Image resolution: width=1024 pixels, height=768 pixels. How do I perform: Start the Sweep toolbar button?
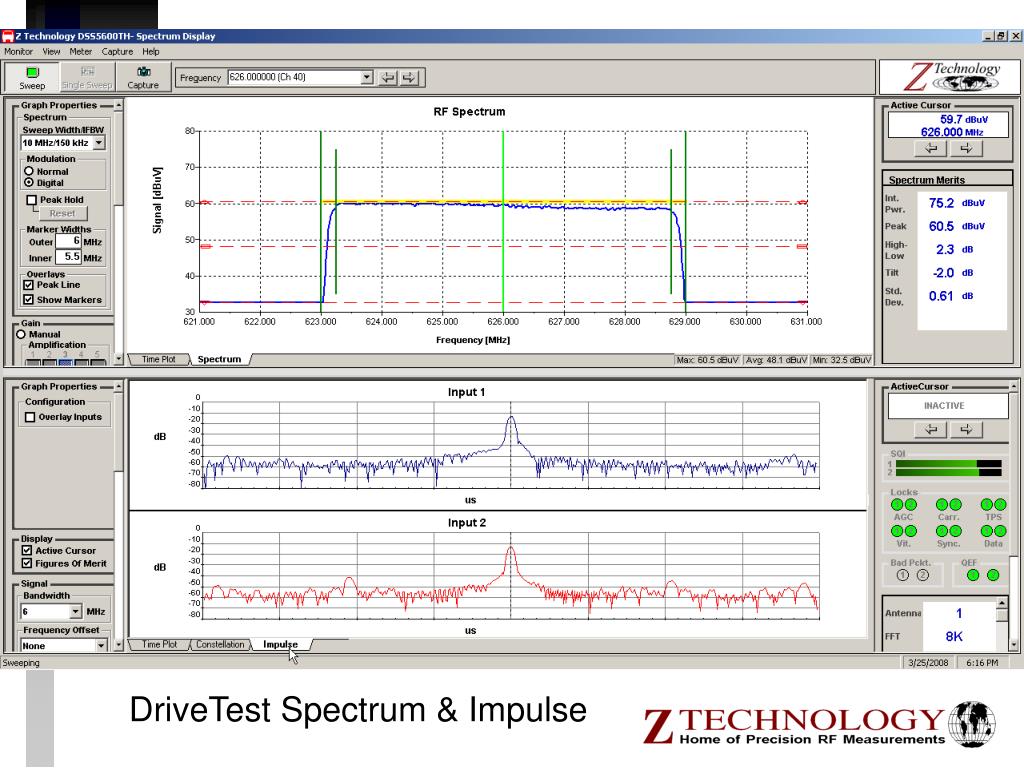point(32,77)
